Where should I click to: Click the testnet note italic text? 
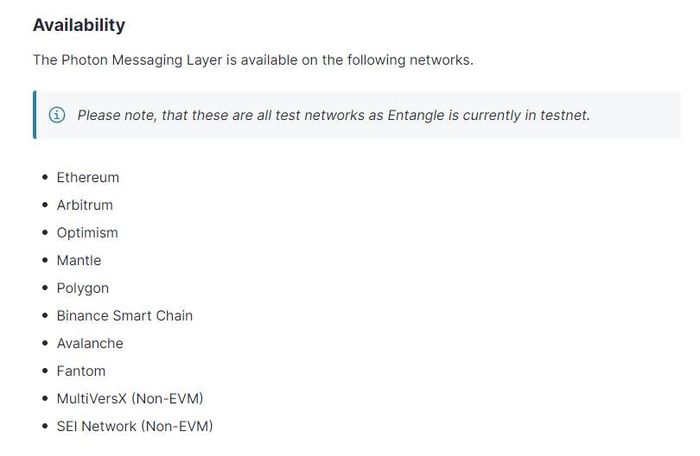(x=333, y=115)
